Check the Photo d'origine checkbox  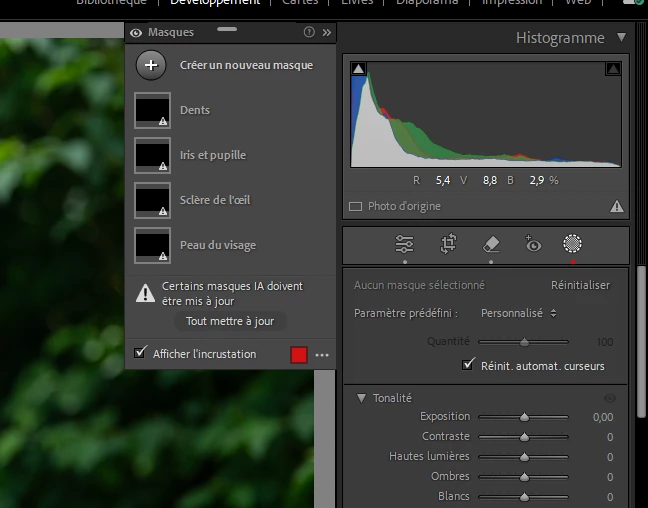pyautogui.click(x=355, y=206)
